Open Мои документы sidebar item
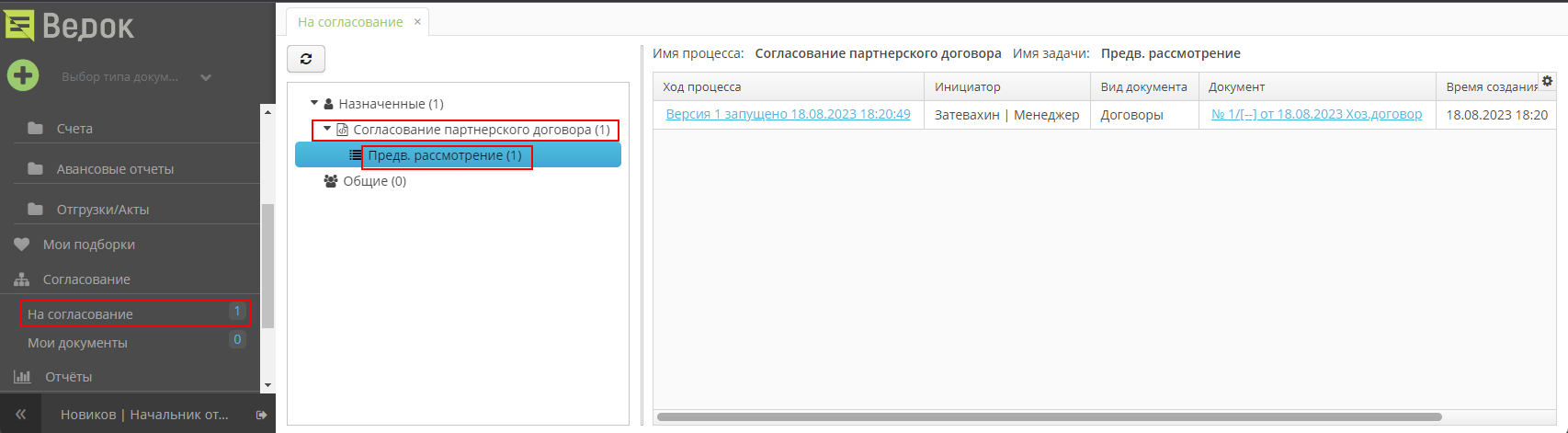Image resolution: width=1568 pixels, height=433 pixels. tap(77, 343)
